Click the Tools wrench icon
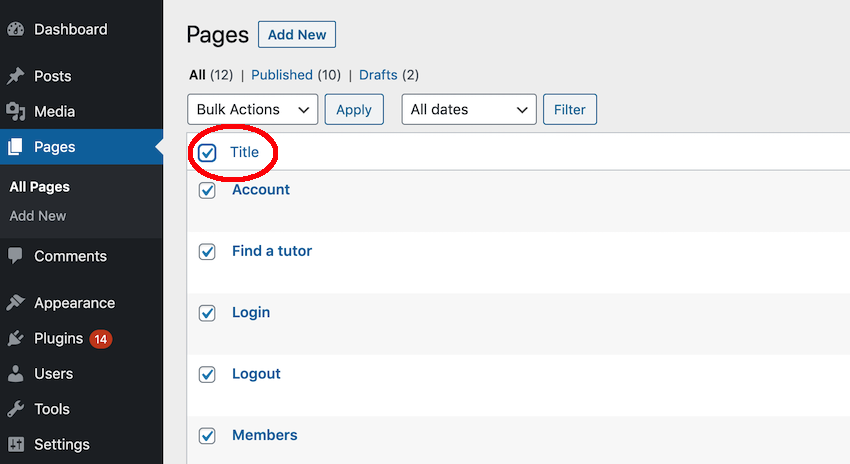This screenshot has width=850, height=464. tap(15, 409)
